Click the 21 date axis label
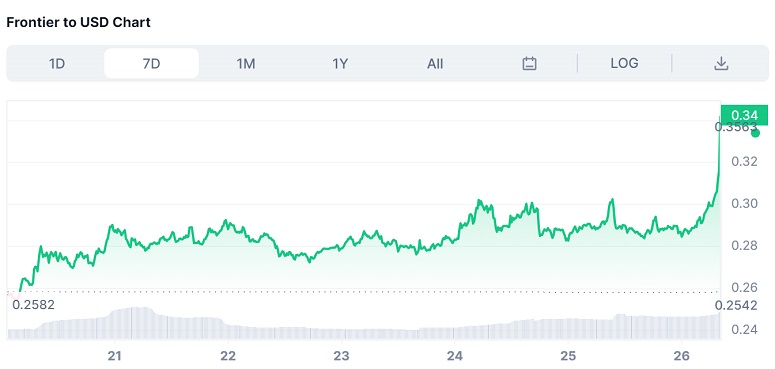 pyautogui.click(x=115, y=356)
